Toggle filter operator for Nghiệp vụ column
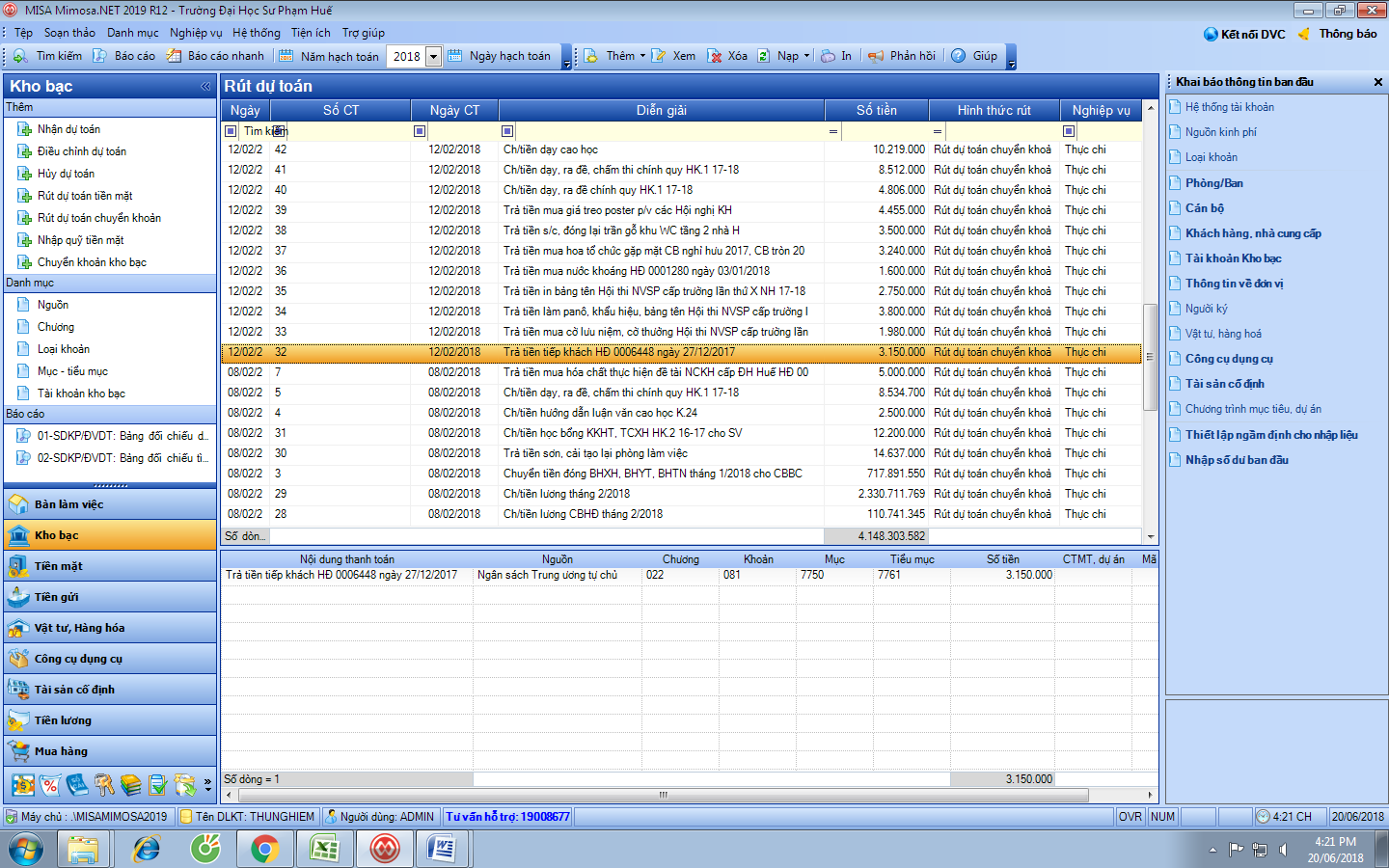The height and width of the screenshot is (868, 1389). tap(1069, 131)
